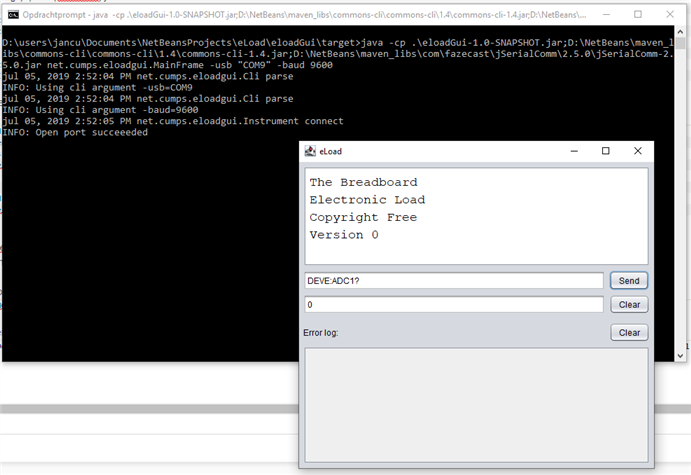Click the 'Version 0' text line

(344, 235)
